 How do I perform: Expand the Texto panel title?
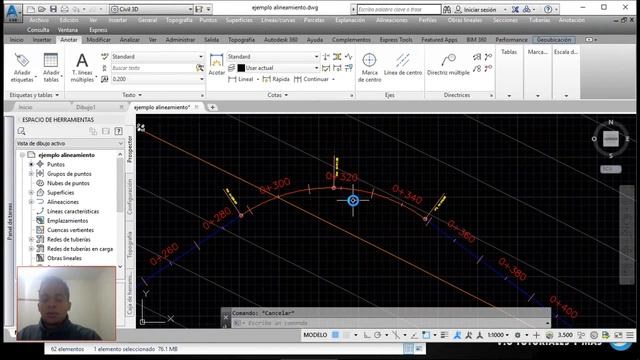[132, 95]
